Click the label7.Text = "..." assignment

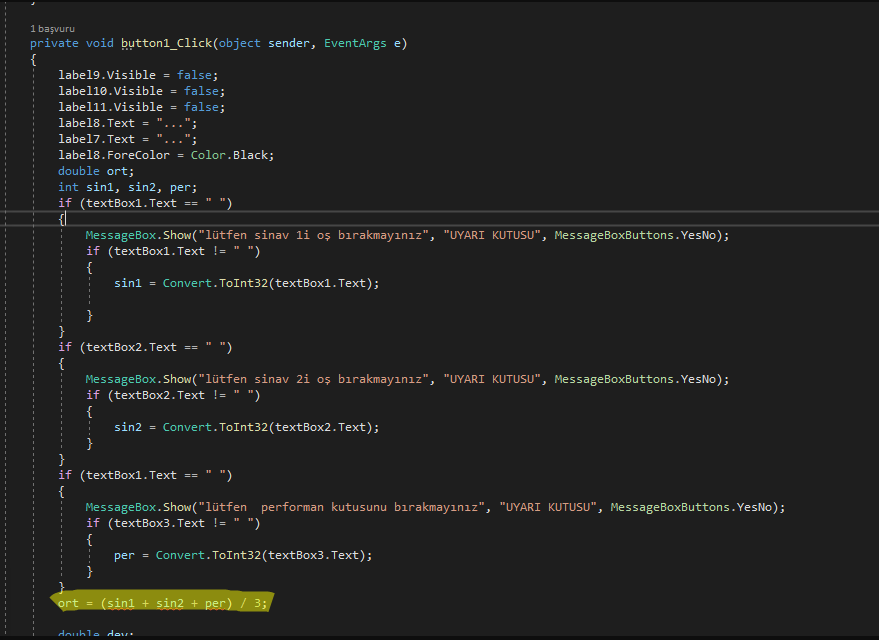point(127,139)
